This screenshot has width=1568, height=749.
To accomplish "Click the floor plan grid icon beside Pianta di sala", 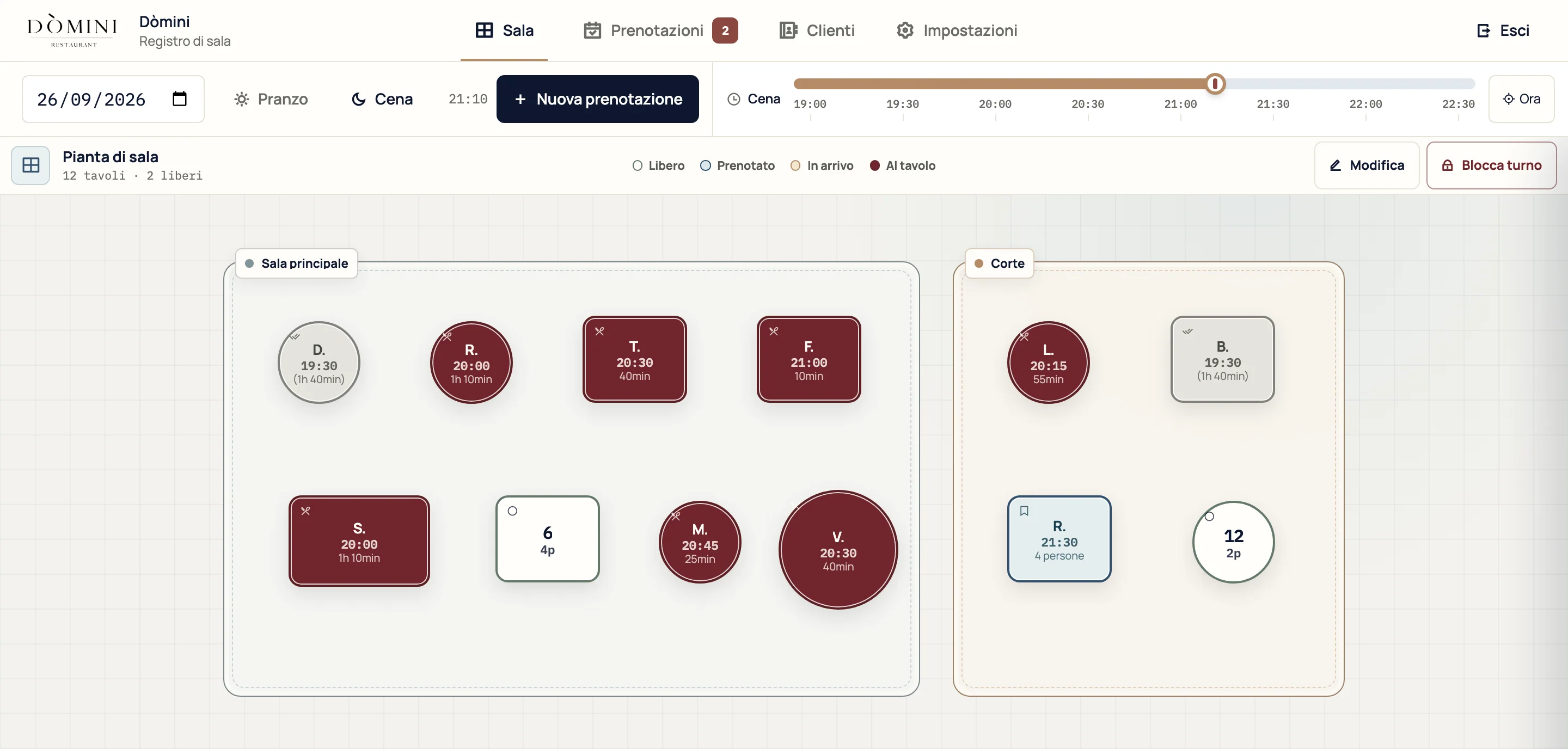I will [x=30, y=165].
